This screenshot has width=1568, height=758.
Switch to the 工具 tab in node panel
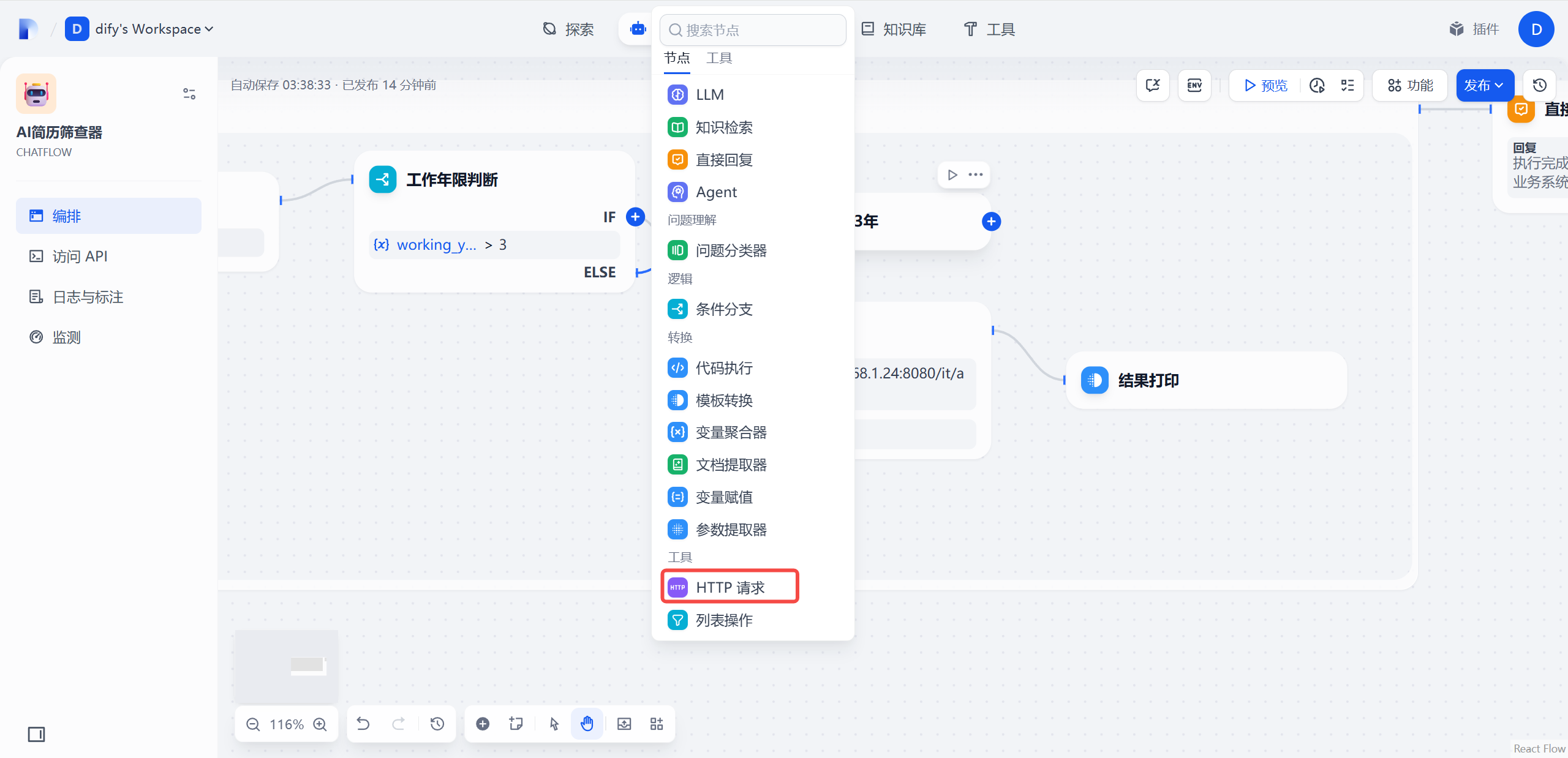point(719,58)
